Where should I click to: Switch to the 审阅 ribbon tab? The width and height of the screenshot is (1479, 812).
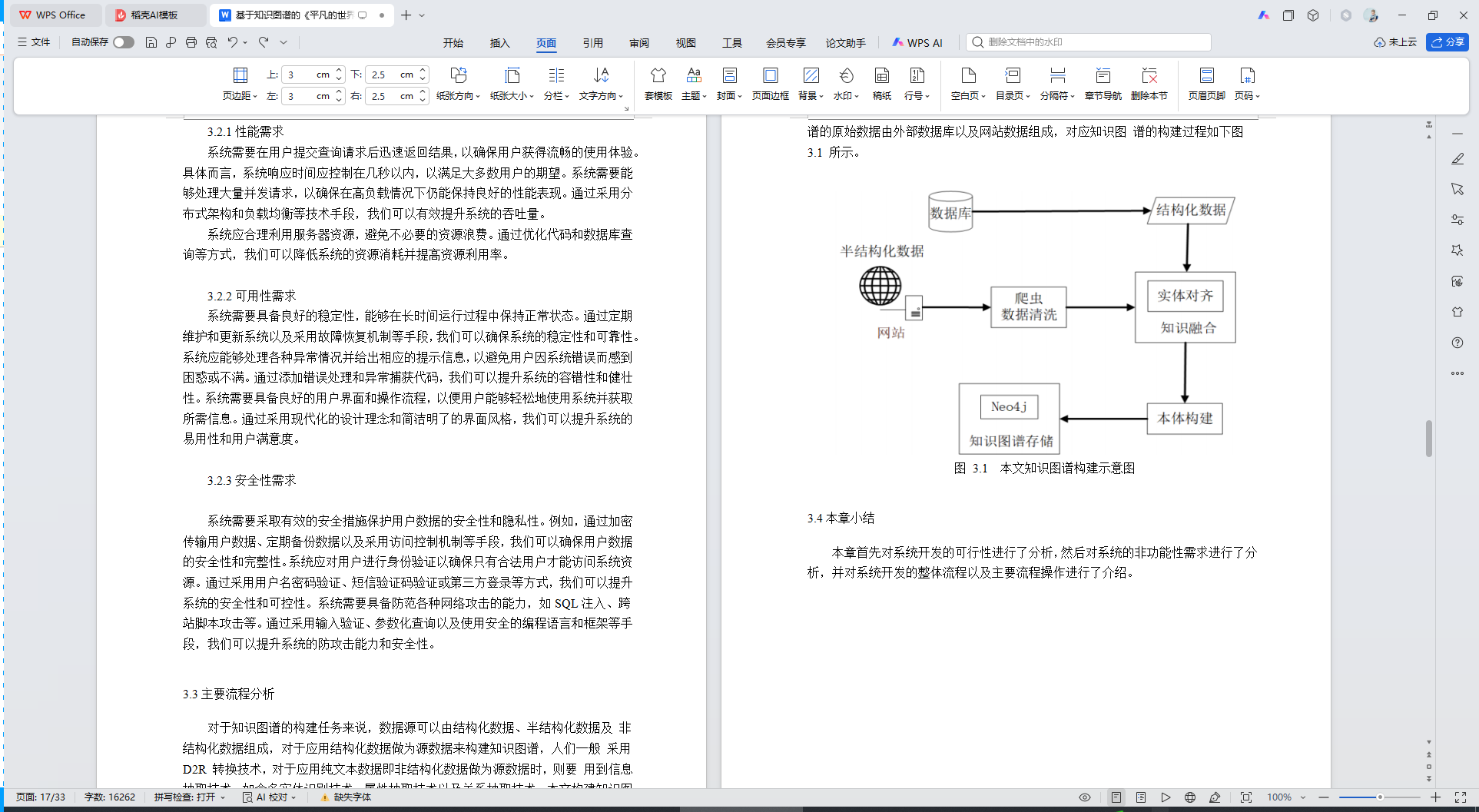639,43
